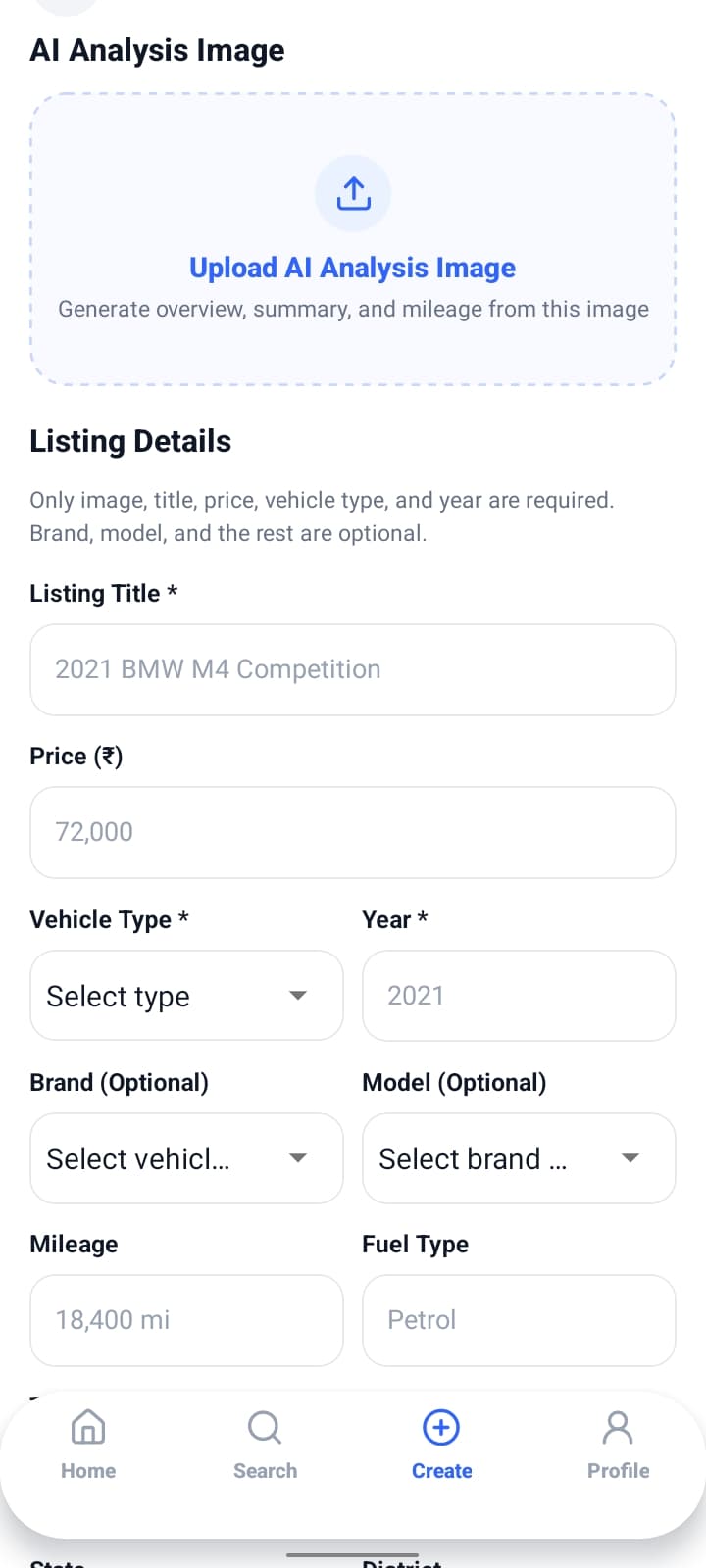Tap the Search magnifier icon

tap(265, 1428)
